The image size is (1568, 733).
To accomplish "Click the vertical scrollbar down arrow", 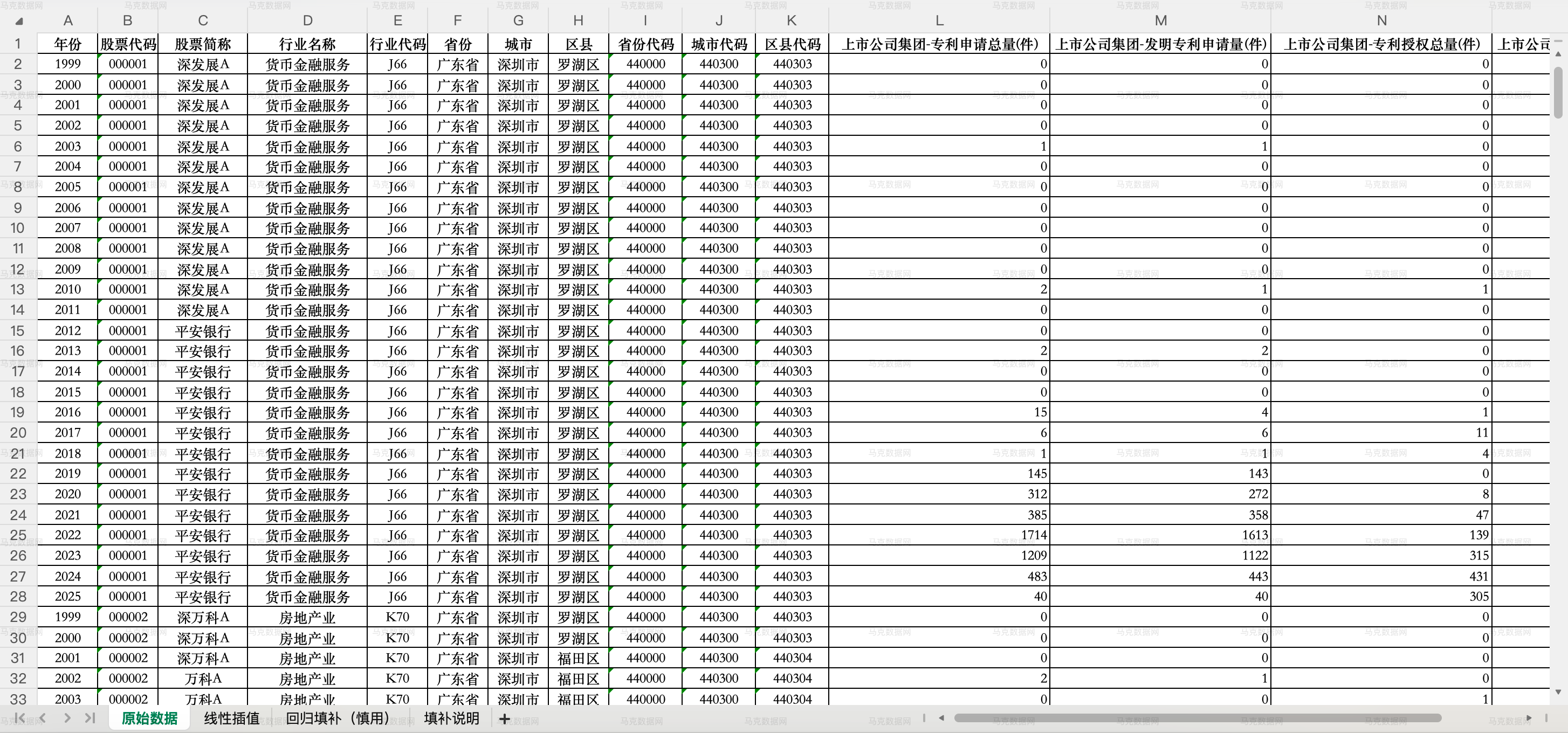I will coord(1558,691).
